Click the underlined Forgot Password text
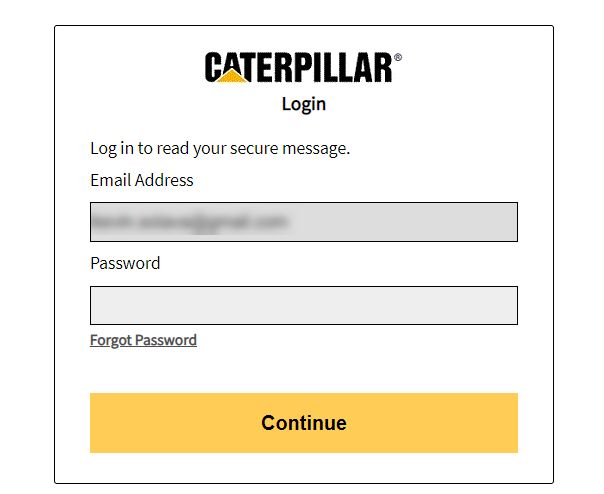The image size is (604, 494). pos(143,340)
